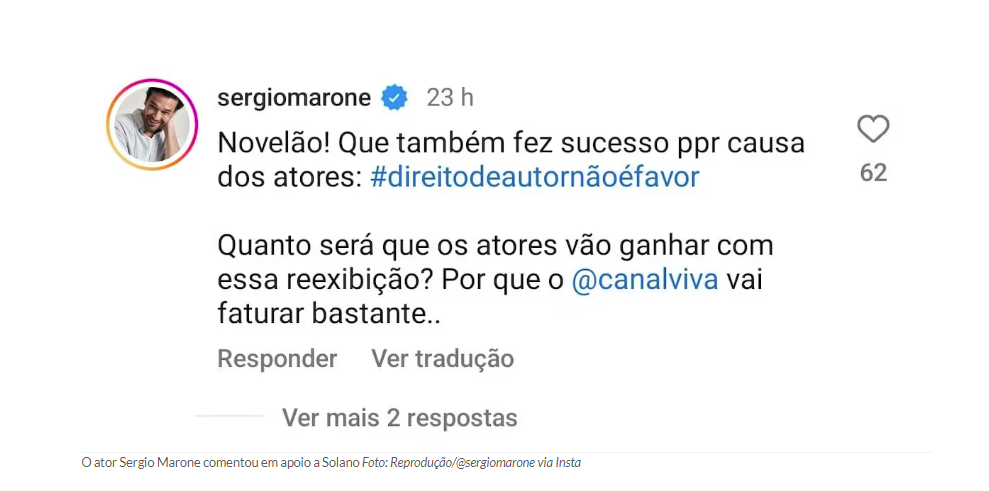The height and width of the screenshot is (491, 989).
Task: Click the 23 h timestamp
Action: pos(450,98)
